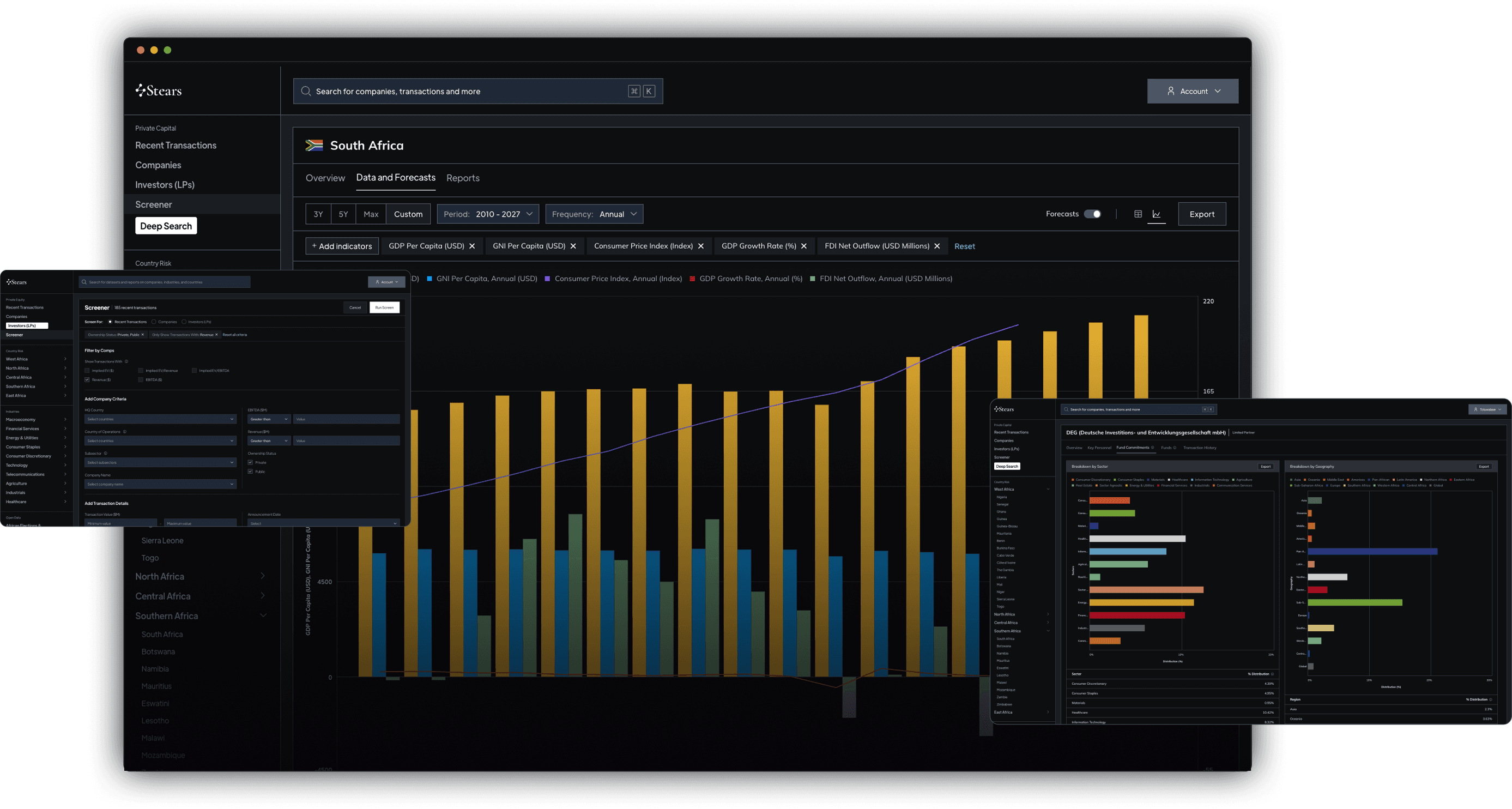Click the Reset link
This screenshot has width=1512, height=809.
[964, 246]
